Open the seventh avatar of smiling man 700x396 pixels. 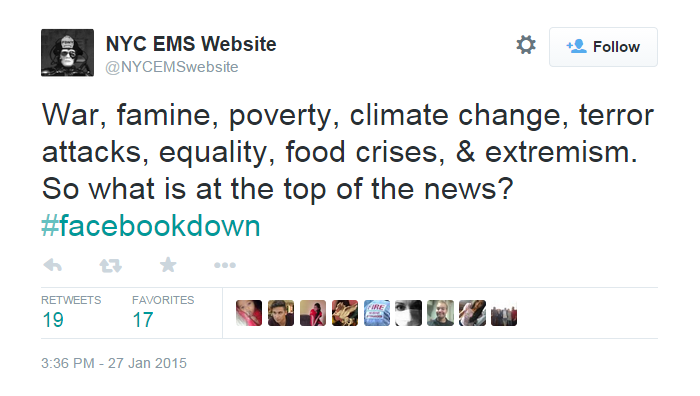(x=440, y=313)
